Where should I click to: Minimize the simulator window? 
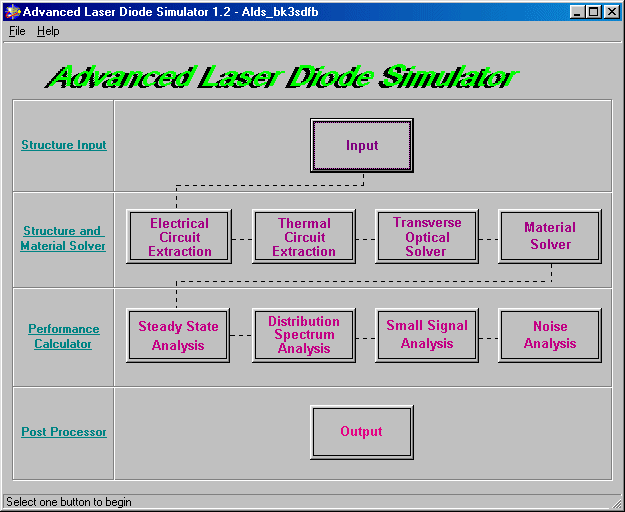click(577, 12)
